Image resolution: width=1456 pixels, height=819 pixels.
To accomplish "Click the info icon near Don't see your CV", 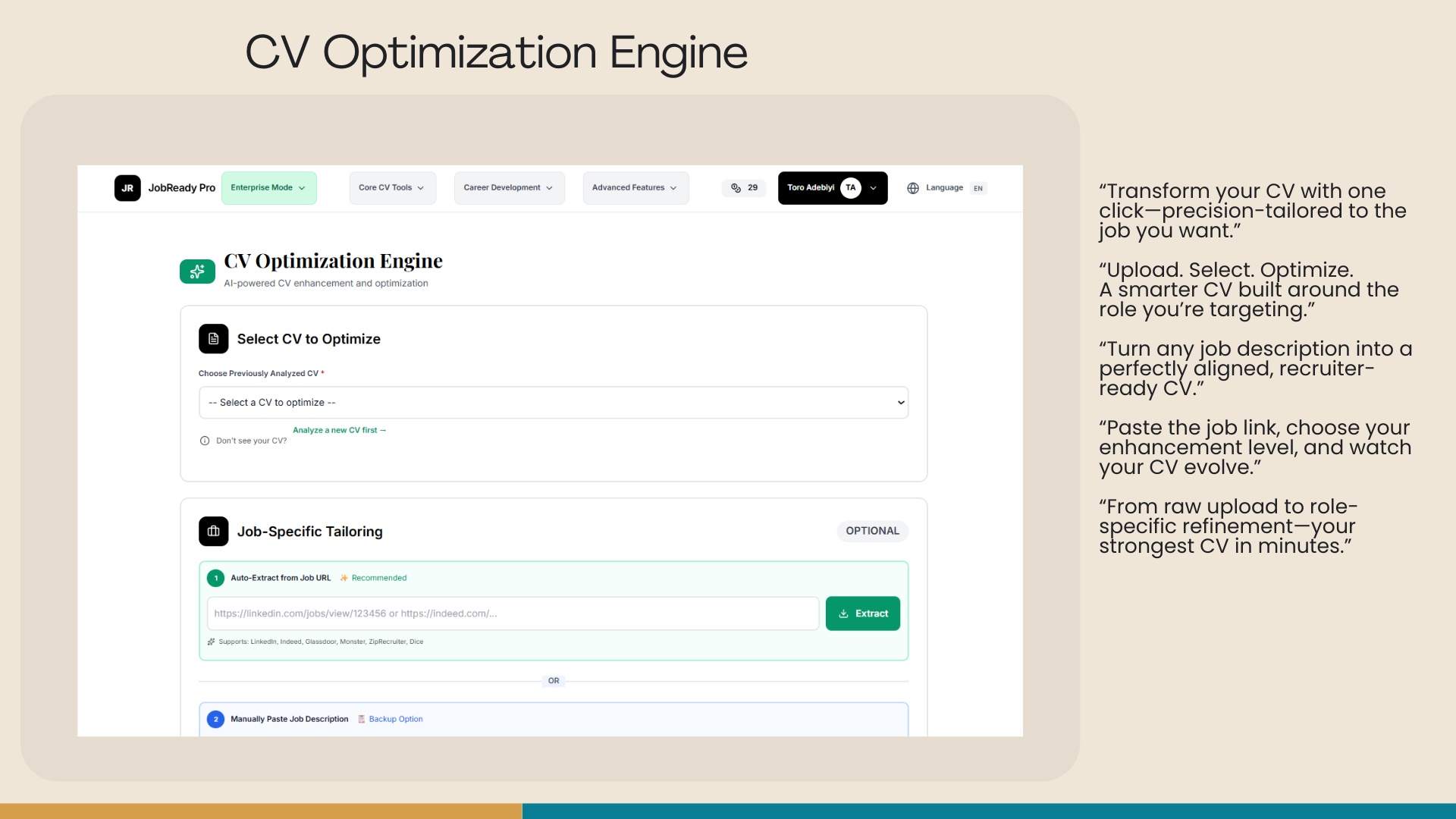I will click(x=205, y=441).
